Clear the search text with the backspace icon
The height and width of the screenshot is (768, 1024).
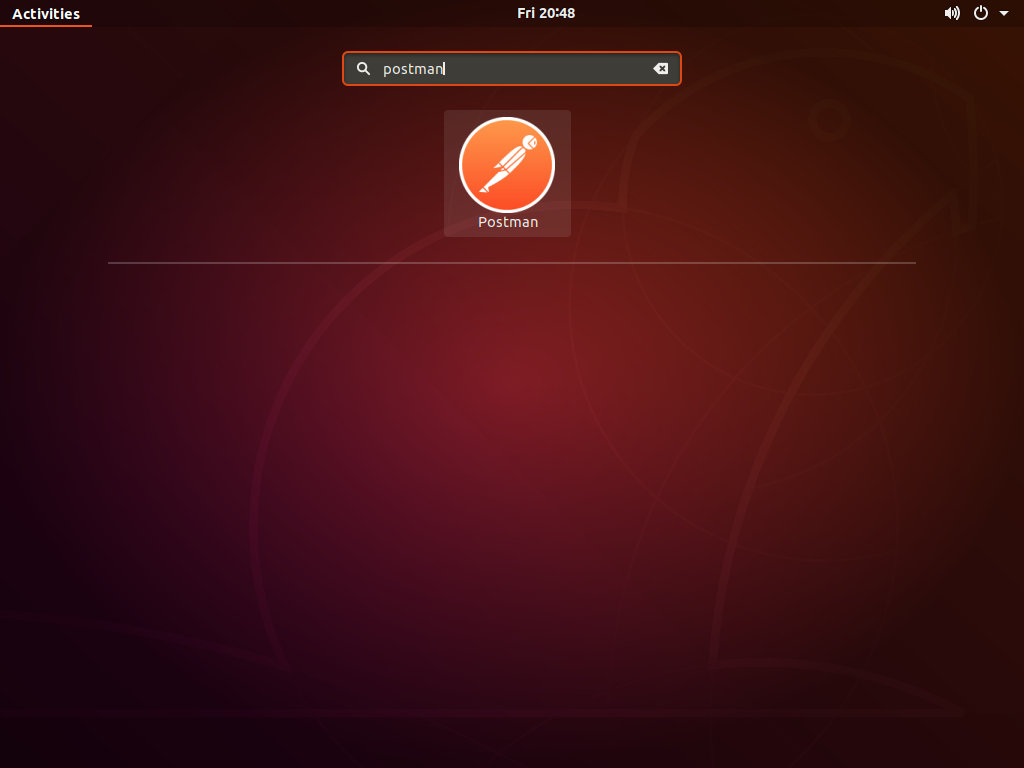pos(660,69)
